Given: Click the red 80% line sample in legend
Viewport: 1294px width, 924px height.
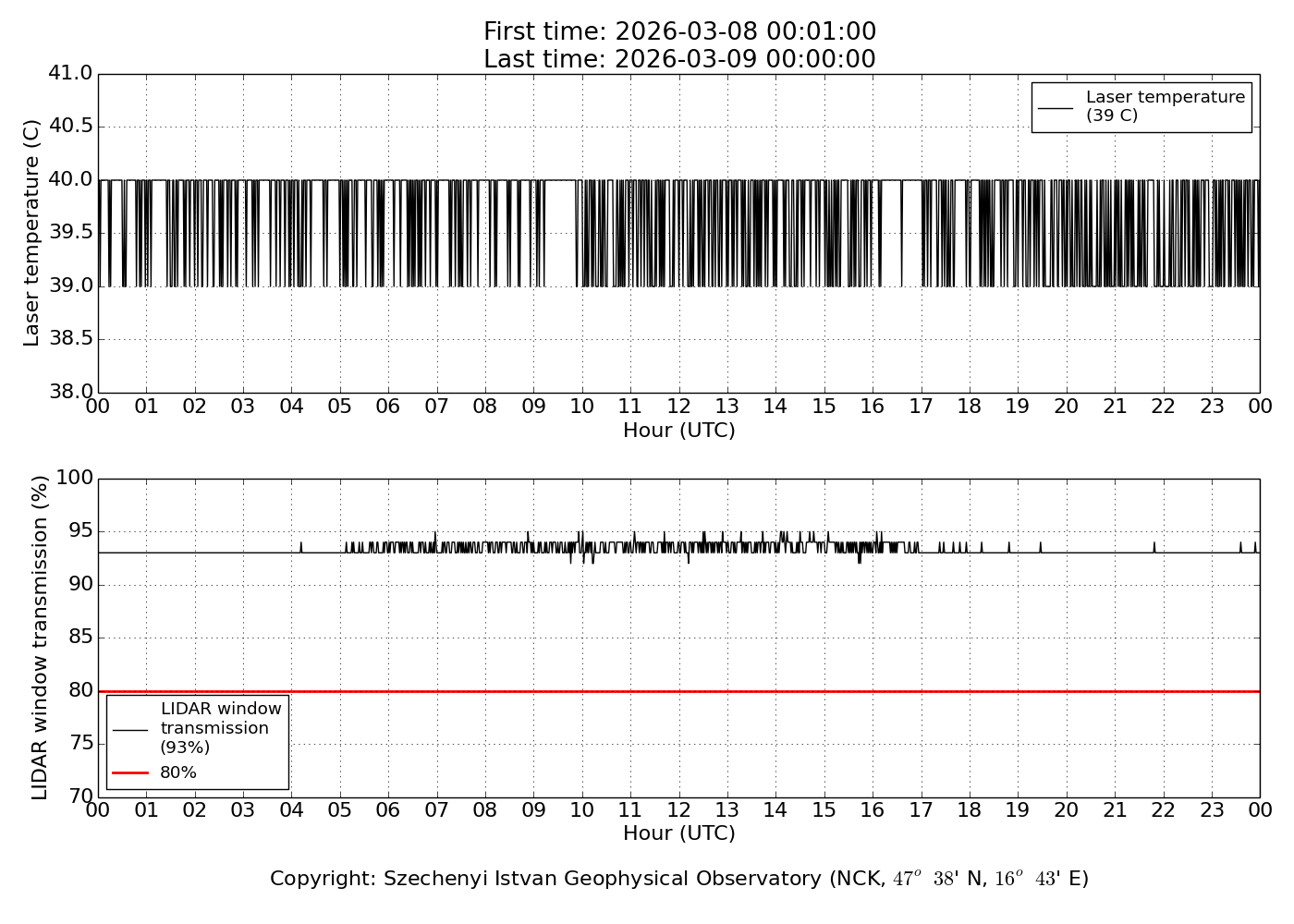Looking at the screenshot, I should [x=130, y=772].
